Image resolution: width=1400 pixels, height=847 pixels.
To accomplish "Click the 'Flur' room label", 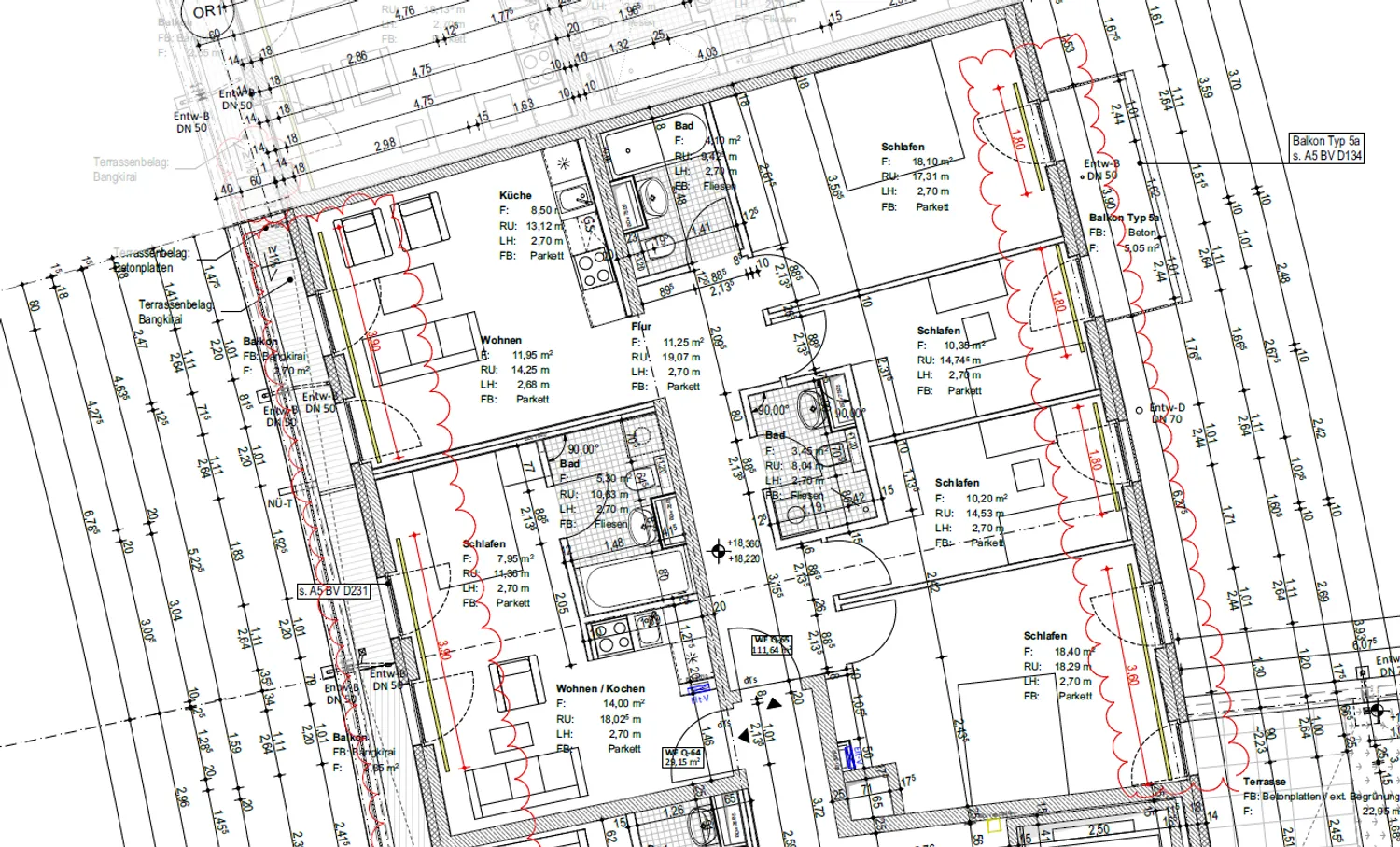I will pos(641,327).
